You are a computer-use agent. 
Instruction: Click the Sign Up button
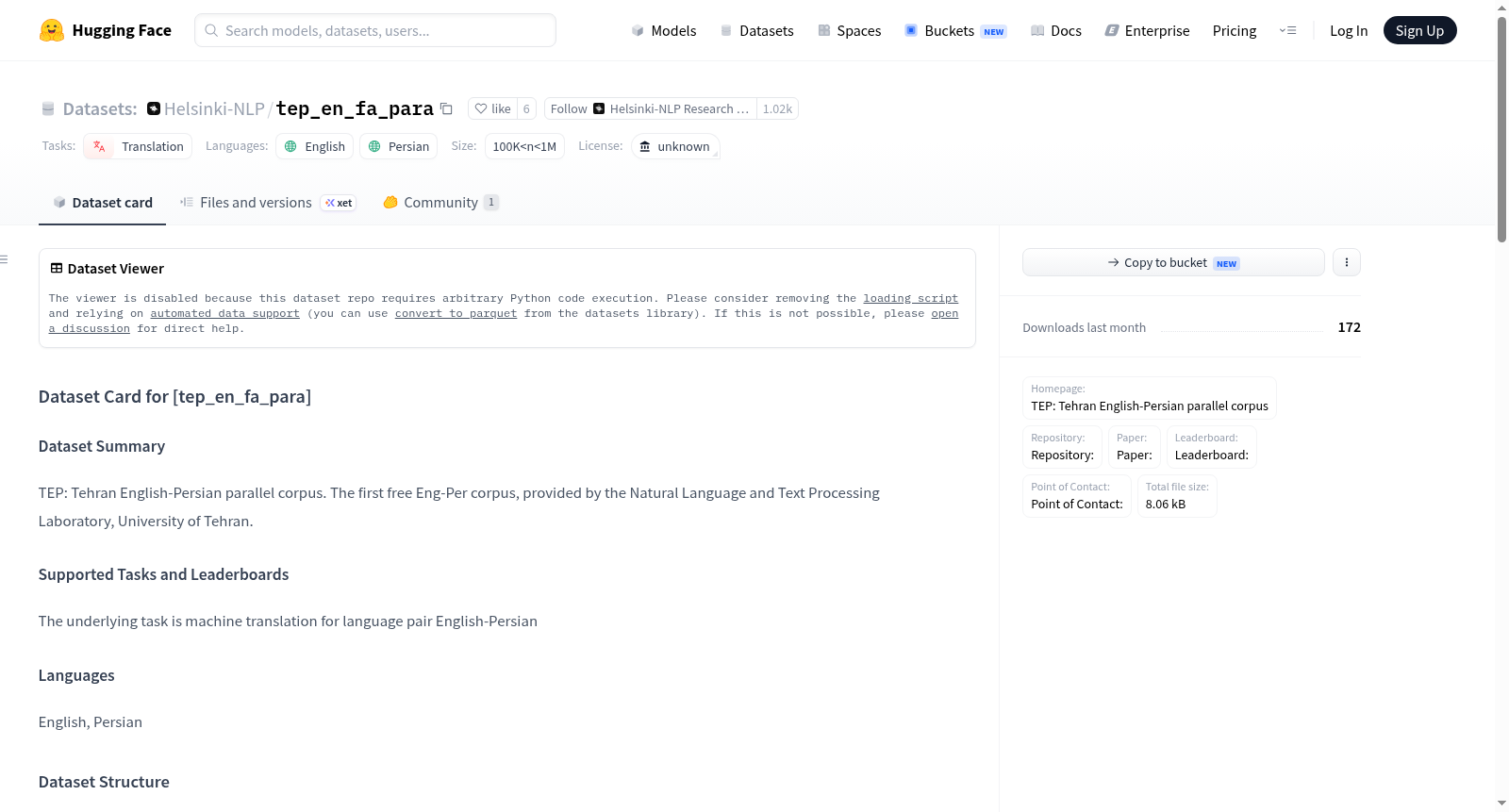tap(1419, 30)
